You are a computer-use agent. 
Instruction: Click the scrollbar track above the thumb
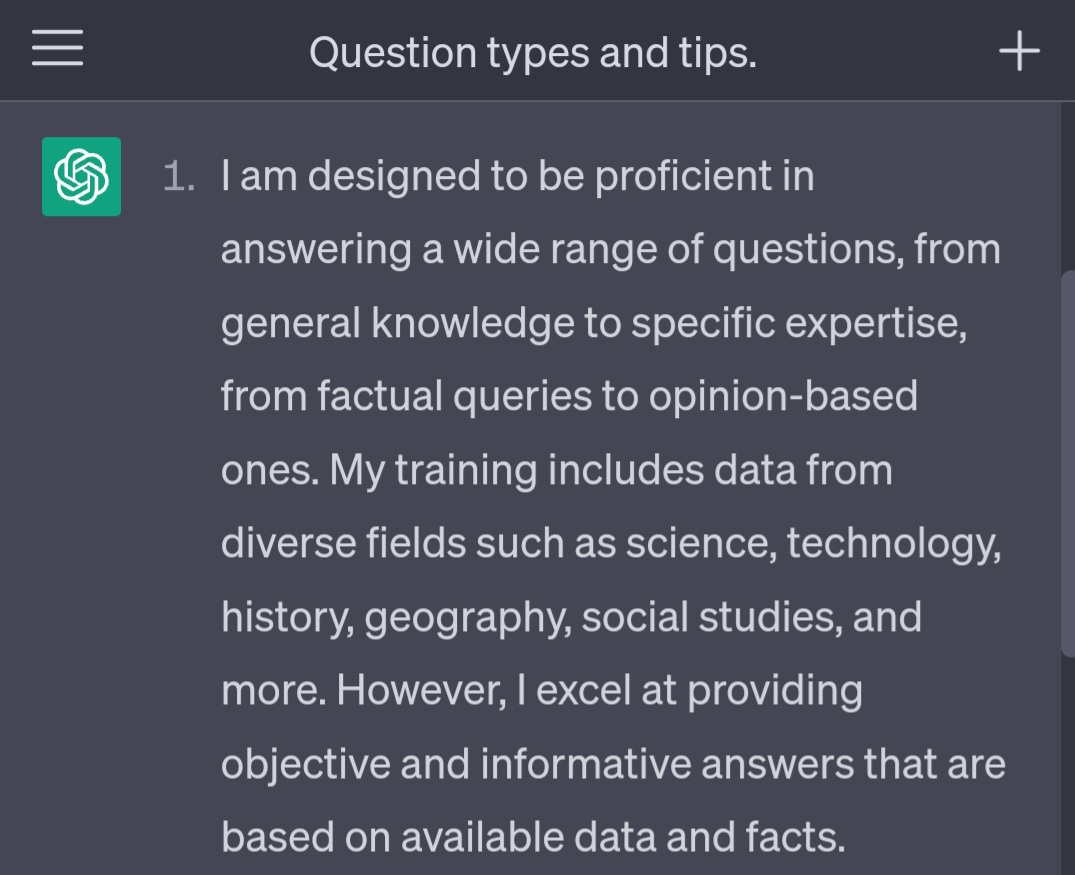coord(1067,187)
